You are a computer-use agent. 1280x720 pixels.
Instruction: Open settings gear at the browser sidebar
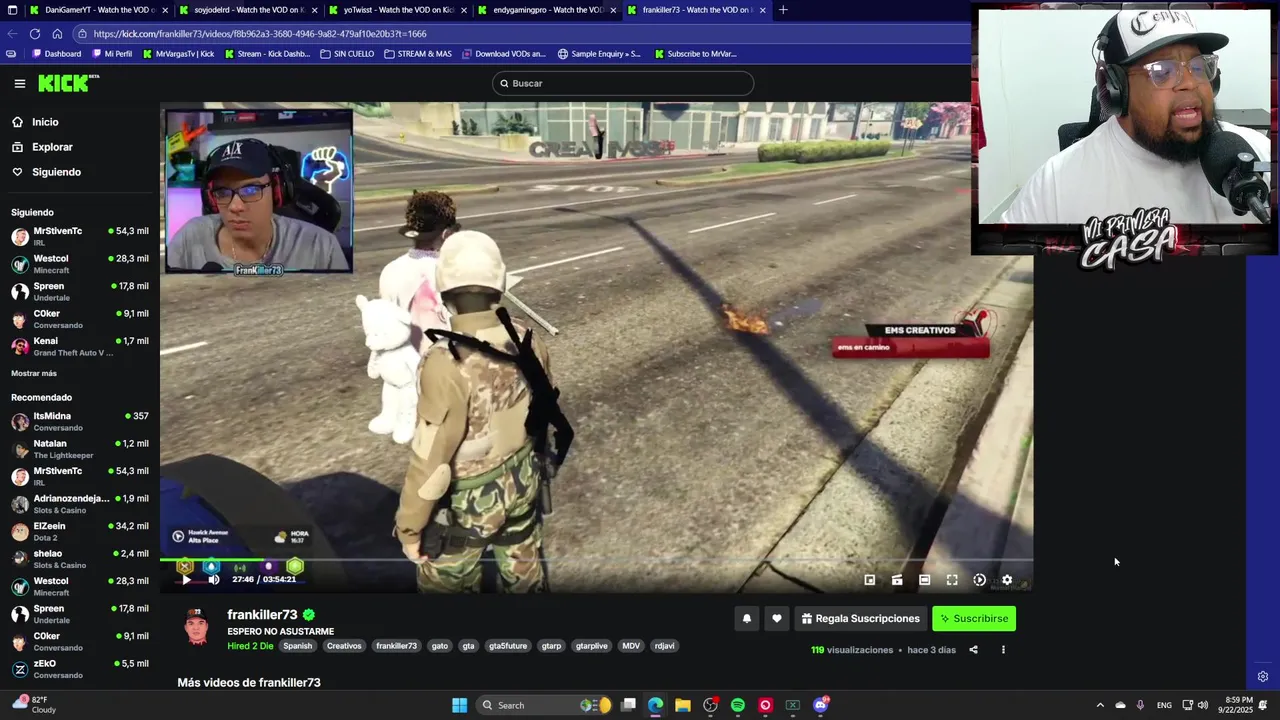[1263, 677]
